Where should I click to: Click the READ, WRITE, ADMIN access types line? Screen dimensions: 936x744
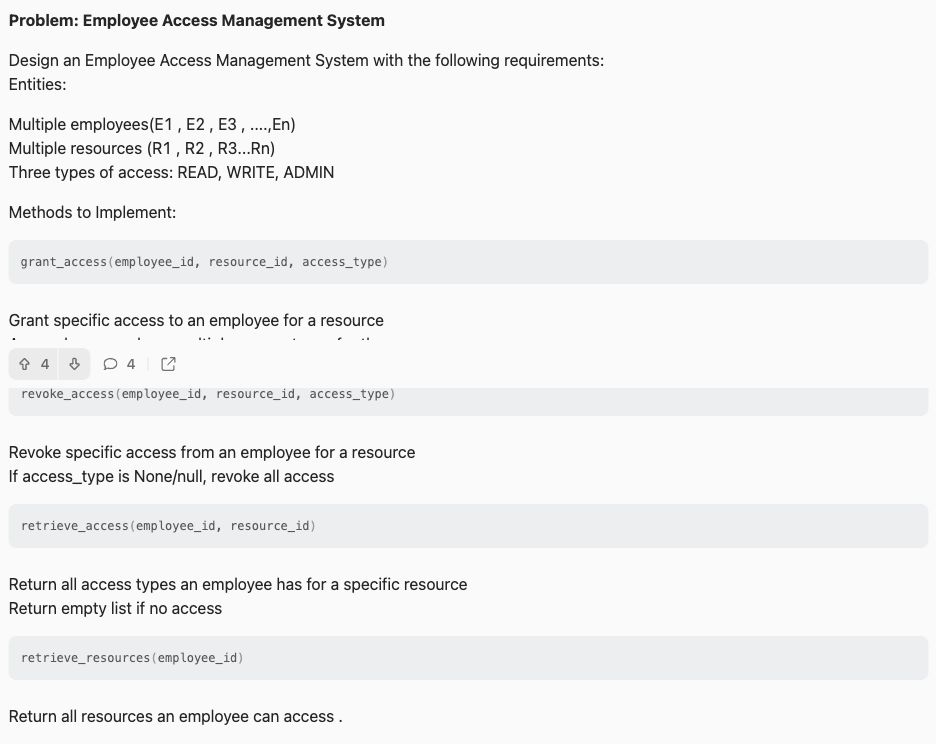click(171, 173)
